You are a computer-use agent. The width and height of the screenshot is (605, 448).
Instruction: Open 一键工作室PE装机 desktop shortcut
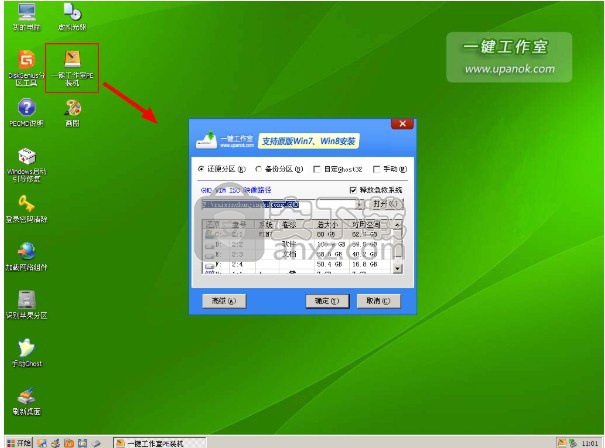[72, 68]
